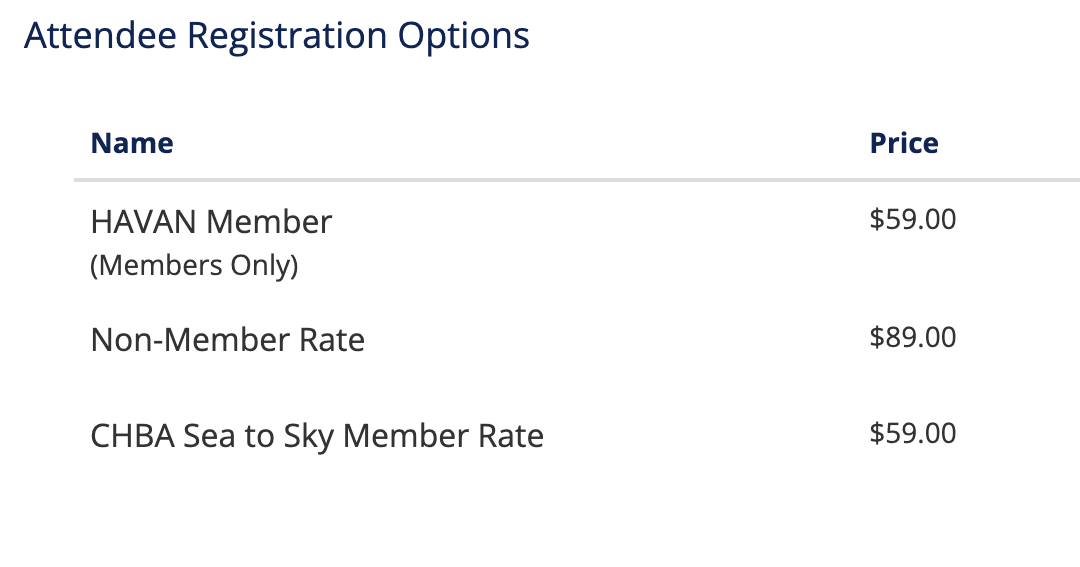This screenshot has height=567, width=1080.
Task: Click the $89.00 price
Action: coord(913,337)
